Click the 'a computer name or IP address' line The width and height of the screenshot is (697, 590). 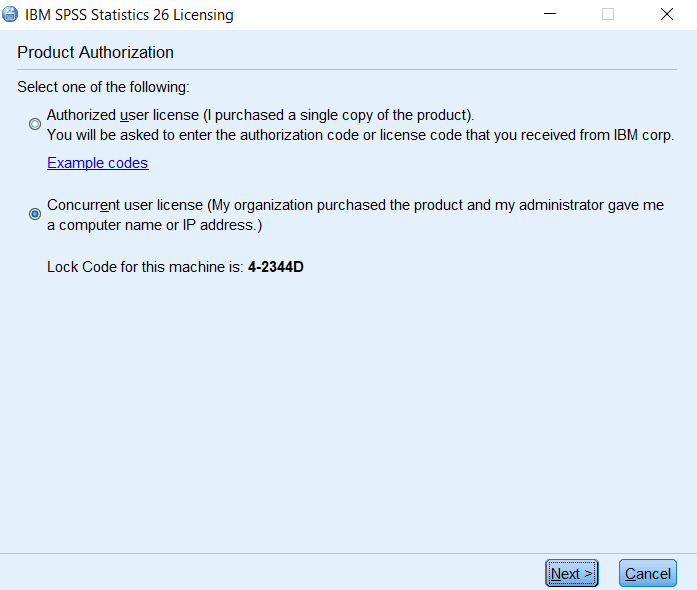[x=155, y=225]
